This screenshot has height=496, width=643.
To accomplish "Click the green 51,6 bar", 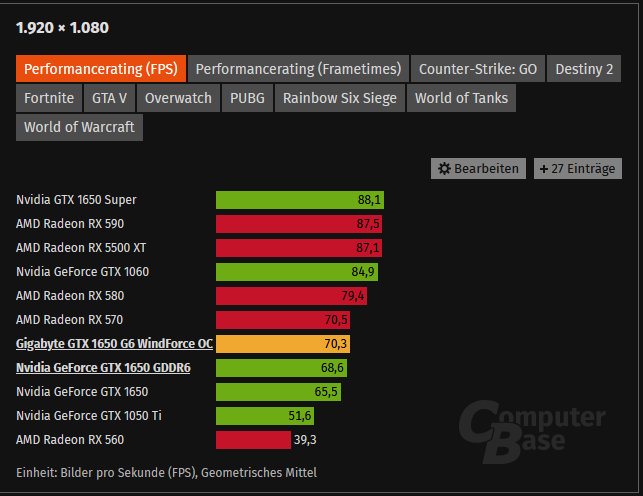I will tap(265, 416).
